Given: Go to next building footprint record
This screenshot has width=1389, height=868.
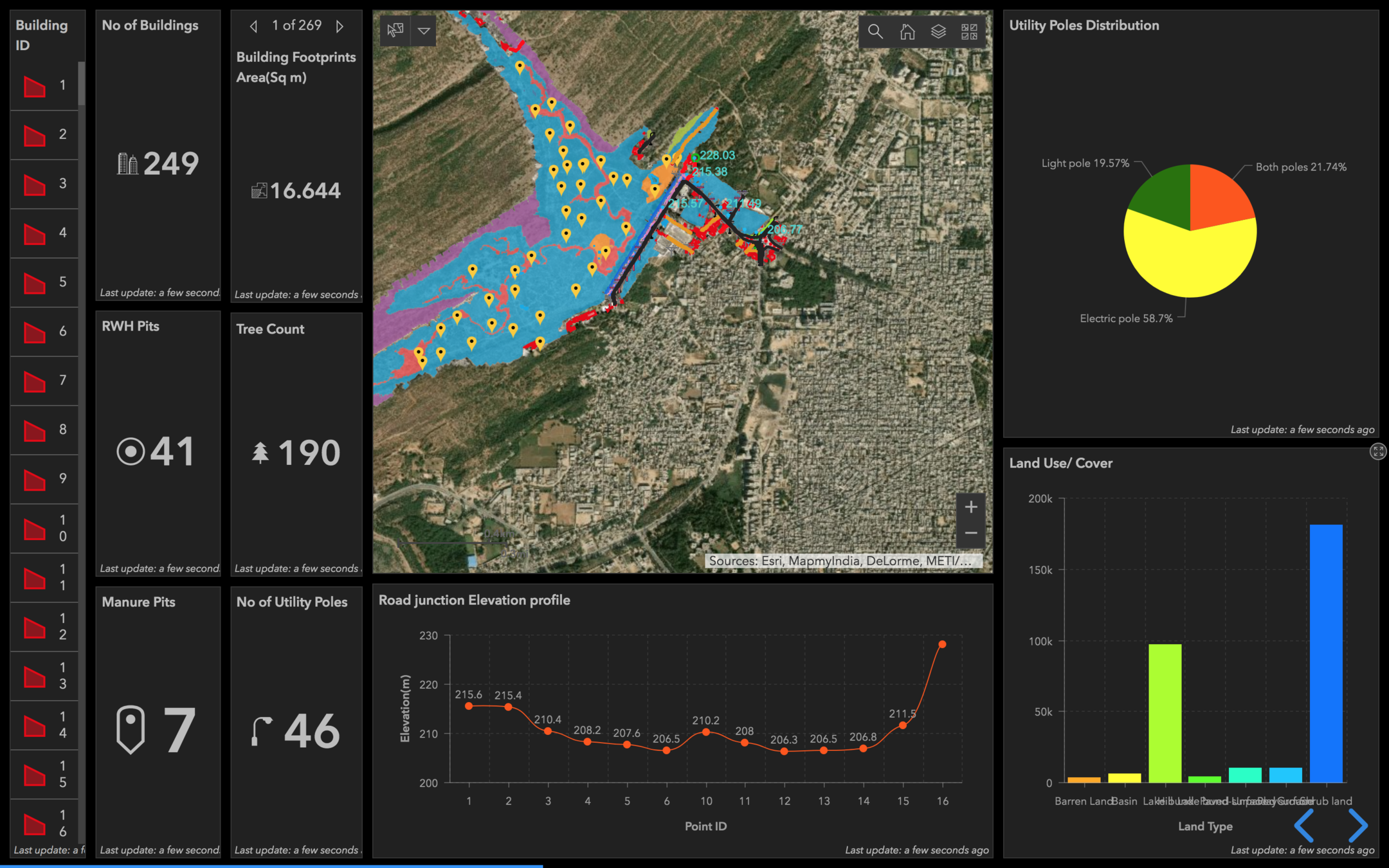Looking at the screenshot, I should [340, 26].
